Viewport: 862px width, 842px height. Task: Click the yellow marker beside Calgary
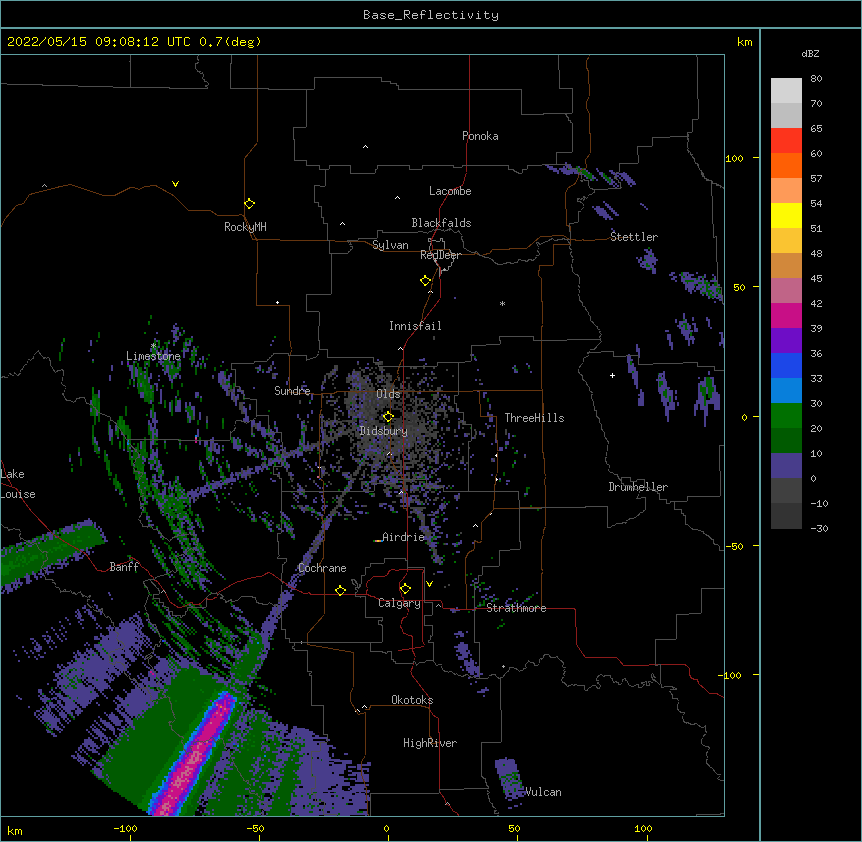405,589
